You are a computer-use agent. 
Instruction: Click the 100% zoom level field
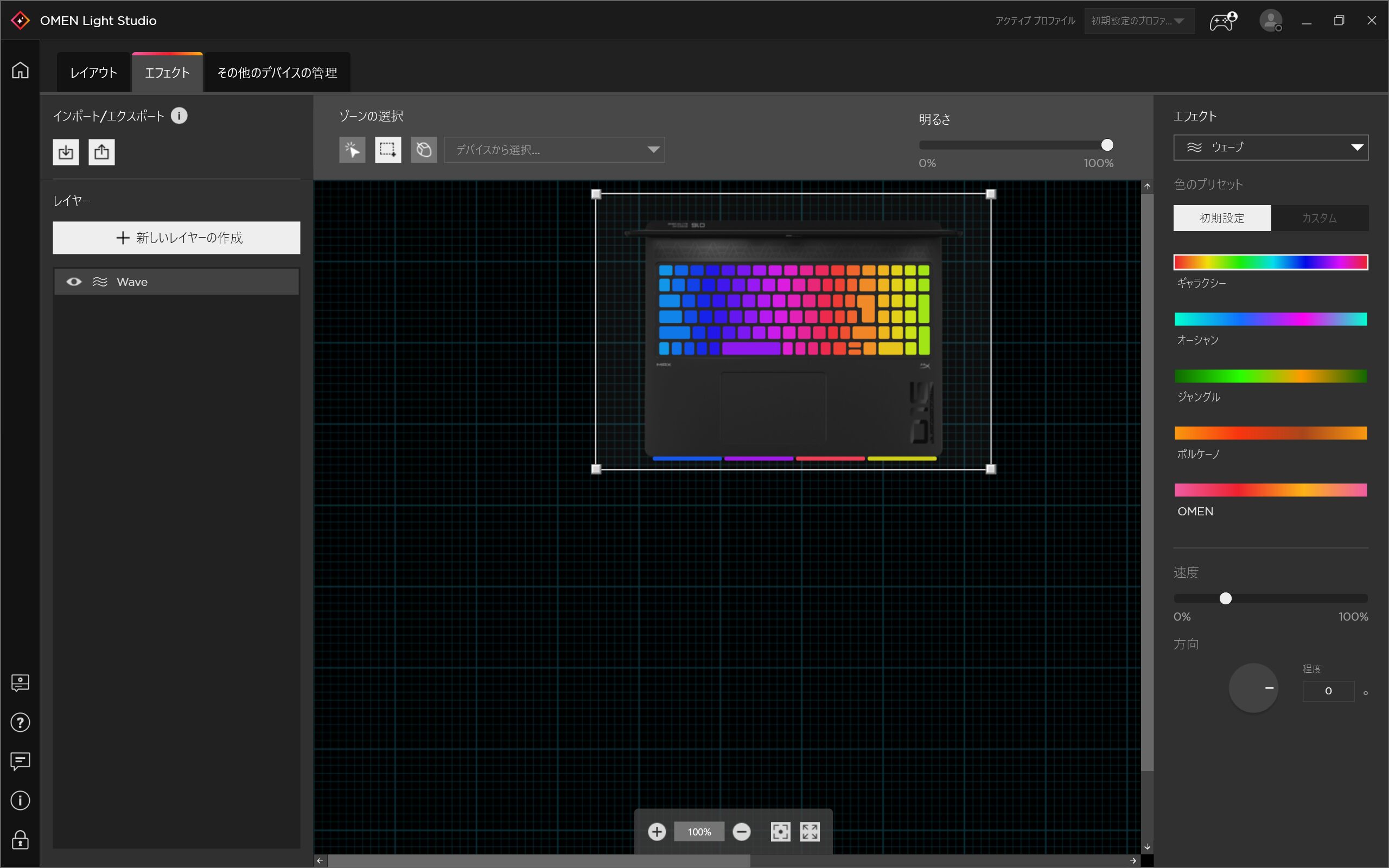[x=699, y=832]
